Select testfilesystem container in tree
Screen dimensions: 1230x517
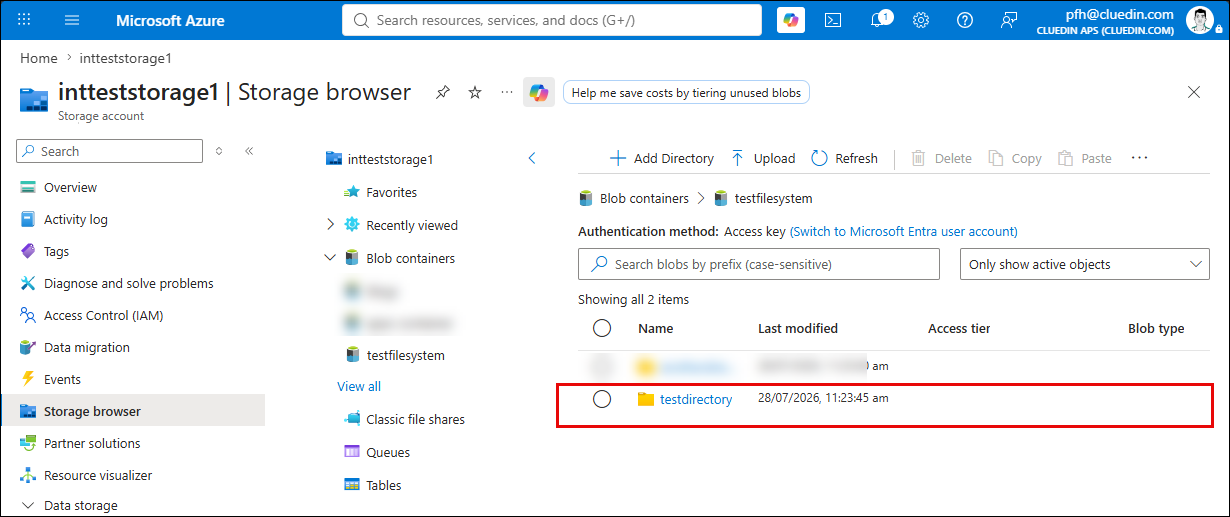pos(394,355)
